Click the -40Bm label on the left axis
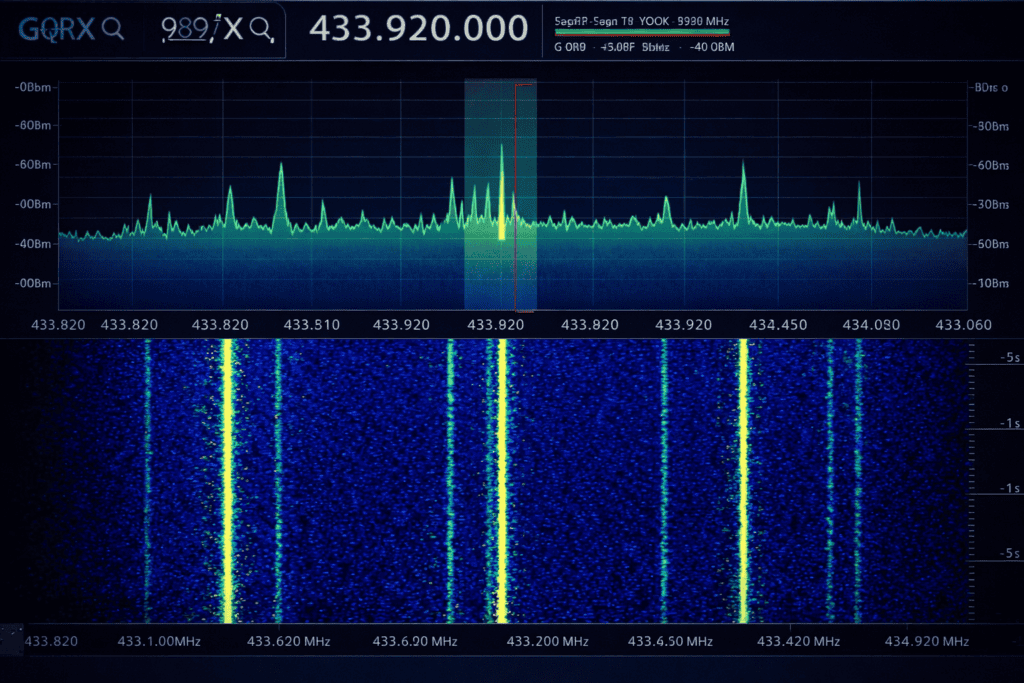The width and height of the screenshot is (1024, 683). (33, 244)
